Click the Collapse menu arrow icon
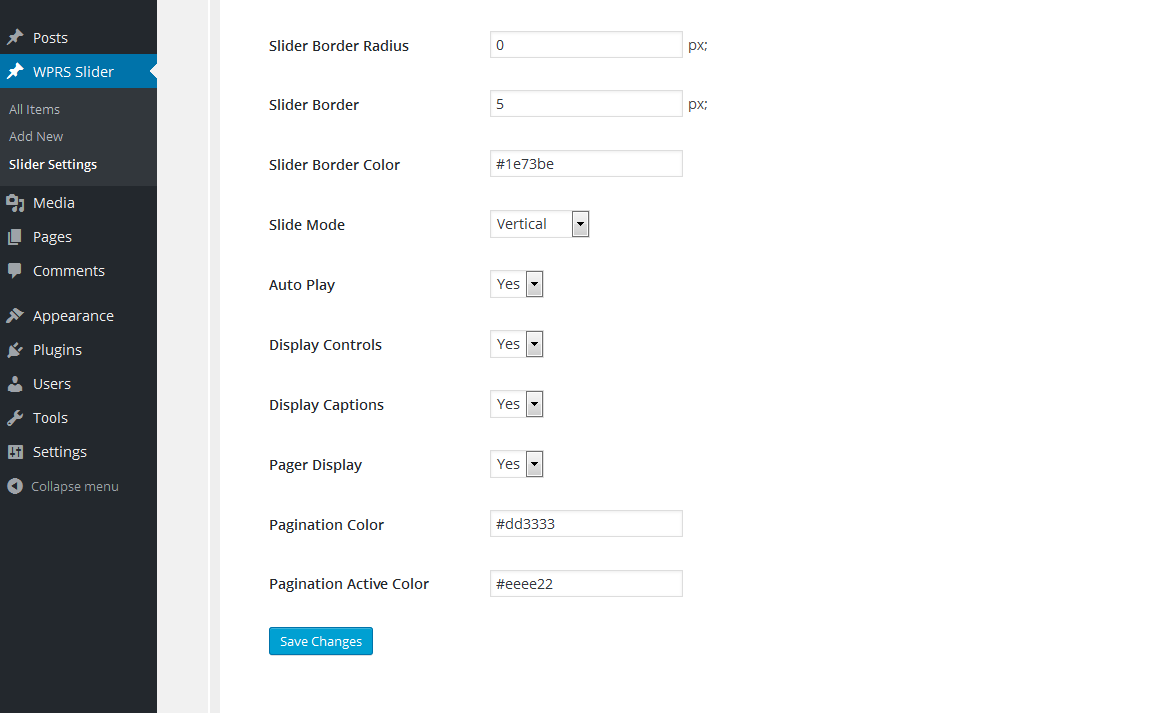The height and width of the screenshot is (713, 1149). [15, 486]
